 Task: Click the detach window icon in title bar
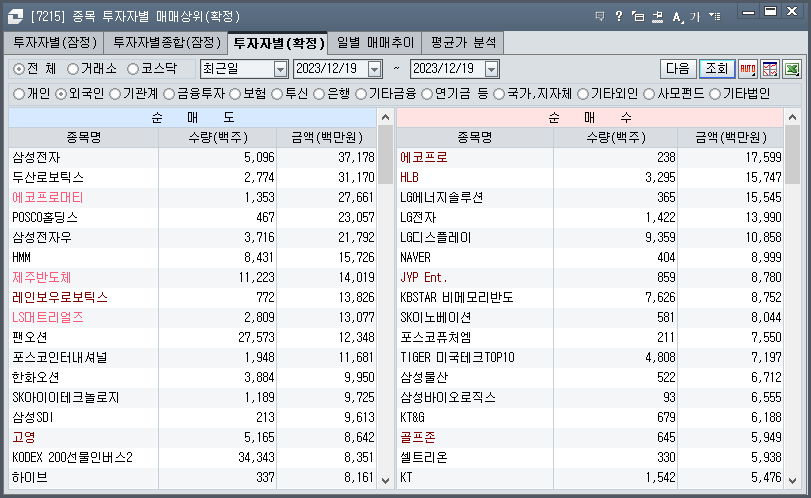coord(638,17)
